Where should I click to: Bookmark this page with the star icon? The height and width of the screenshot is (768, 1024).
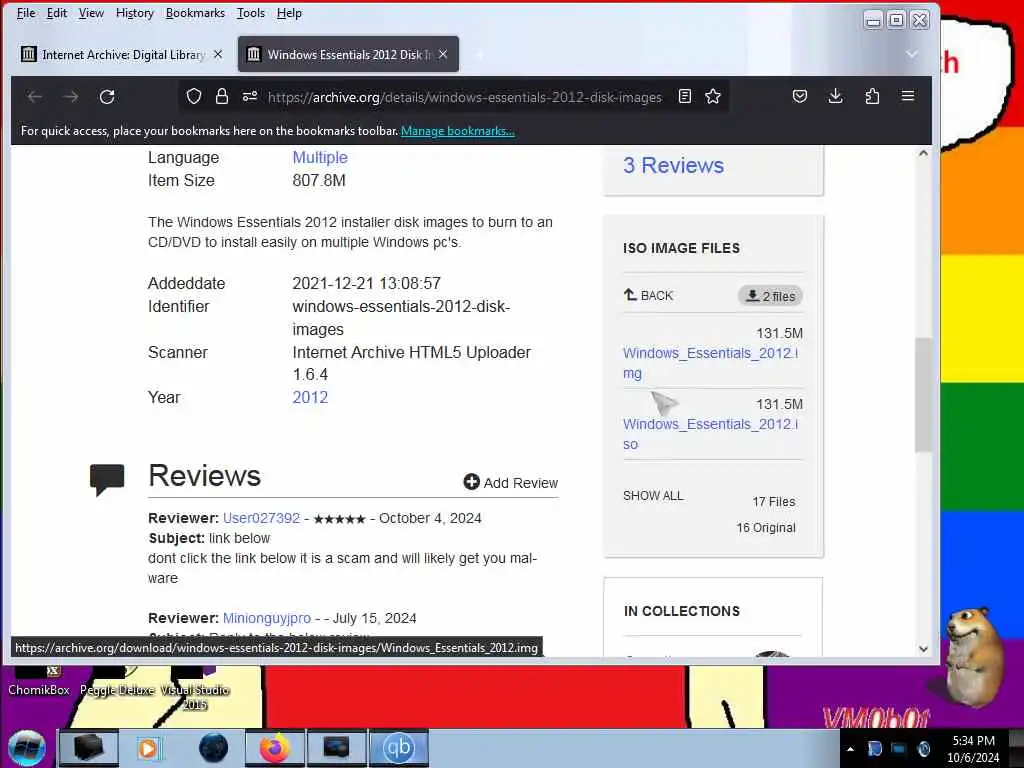(713, 97)
